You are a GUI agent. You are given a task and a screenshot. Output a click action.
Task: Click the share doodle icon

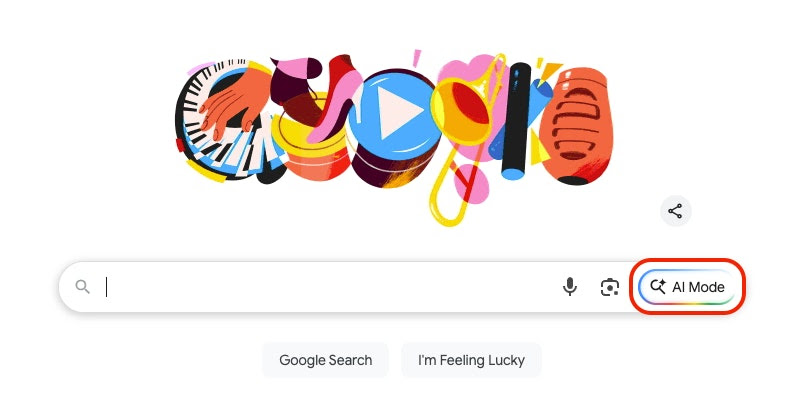pyautogui.click(x=675, y=211)
